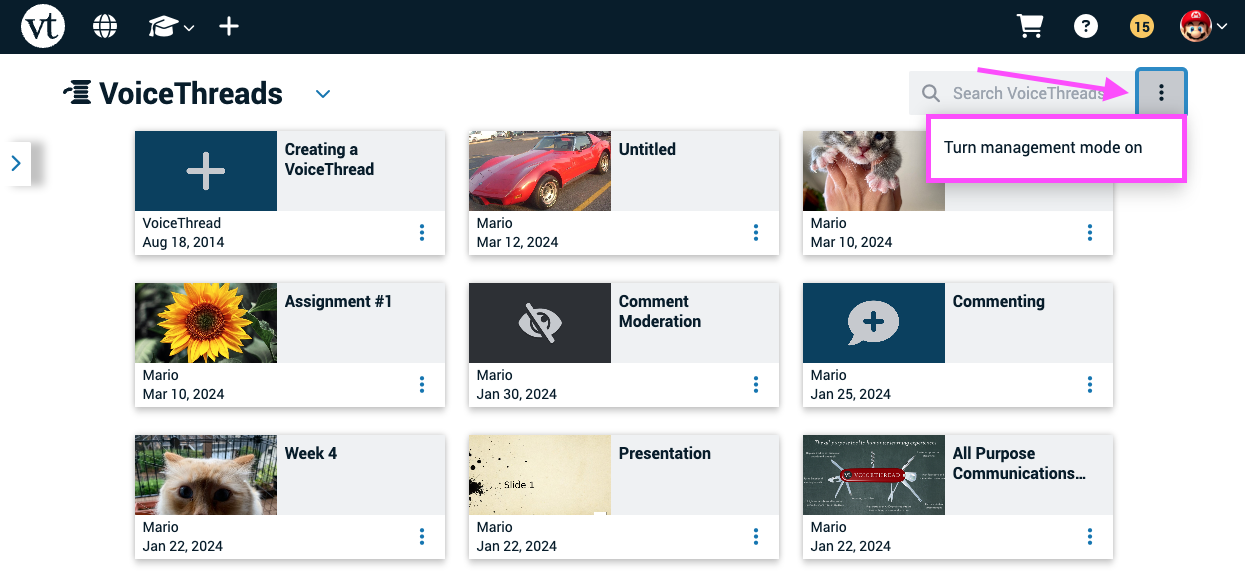Click the VoiceThreads stack icon by the title
Viewport: 1245px width, 579px height.
[76, 93]
